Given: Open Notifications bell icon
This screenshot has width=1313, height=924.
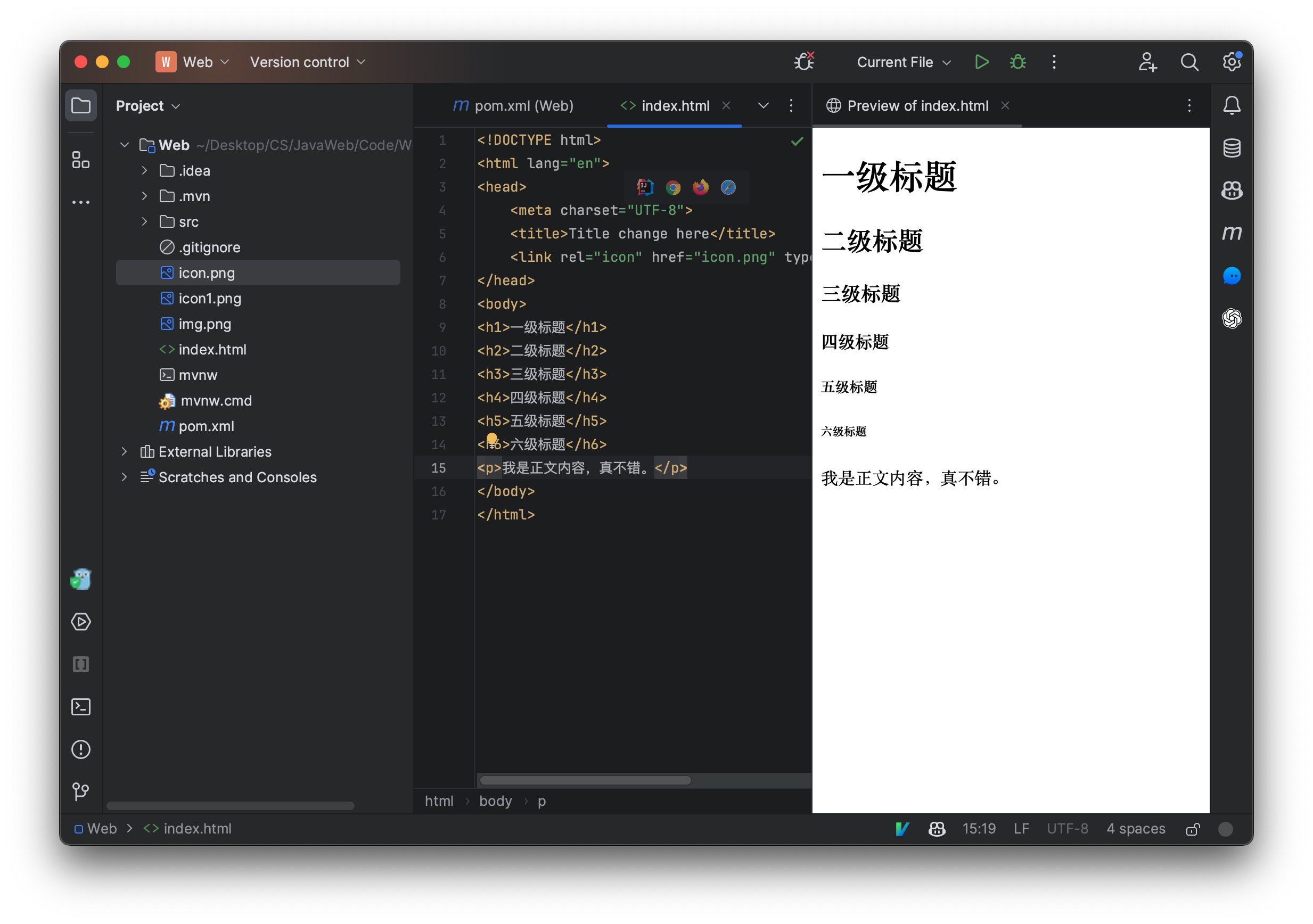Looking at the screenshot, I should tap(1231, 105).
